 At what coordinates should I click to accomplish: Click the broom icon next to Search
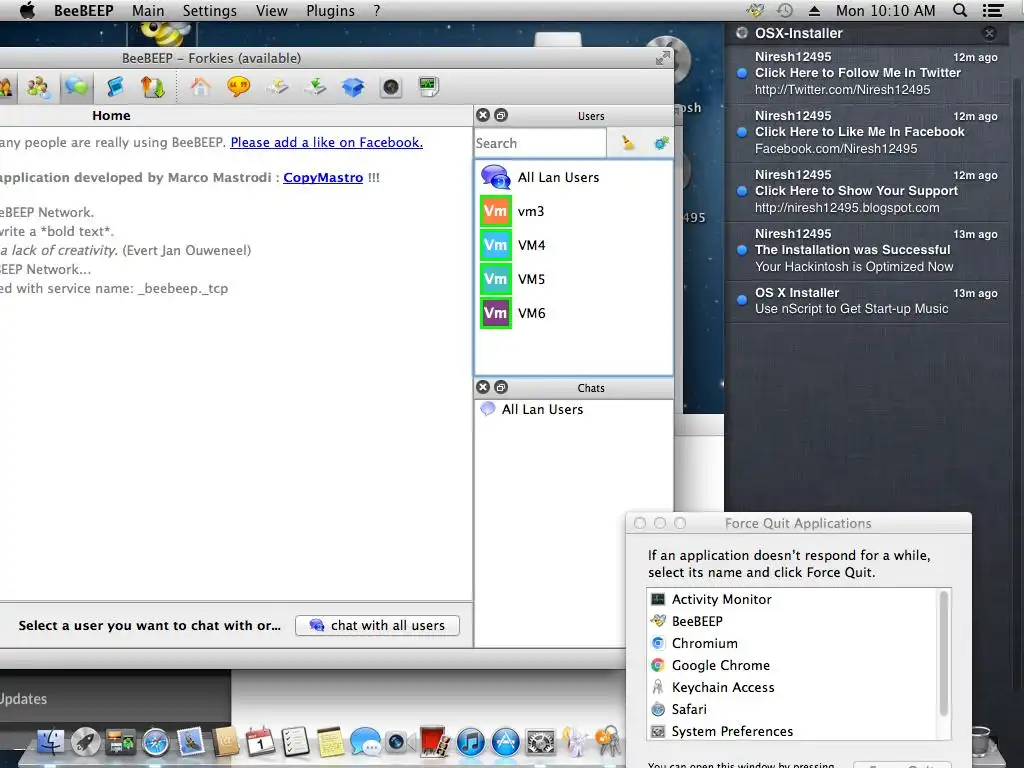628,142
